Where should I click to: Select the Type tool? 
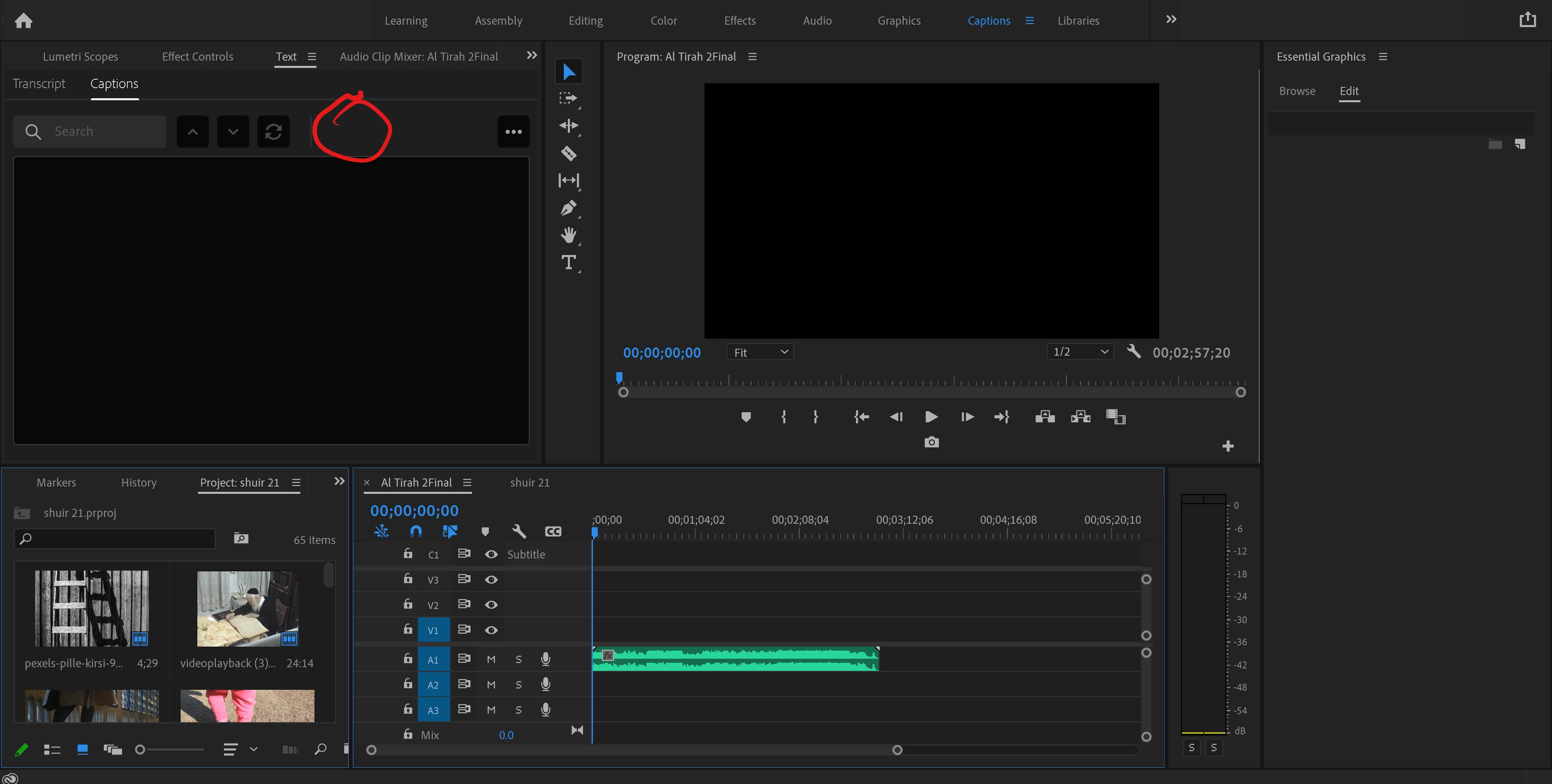(568, 263)
